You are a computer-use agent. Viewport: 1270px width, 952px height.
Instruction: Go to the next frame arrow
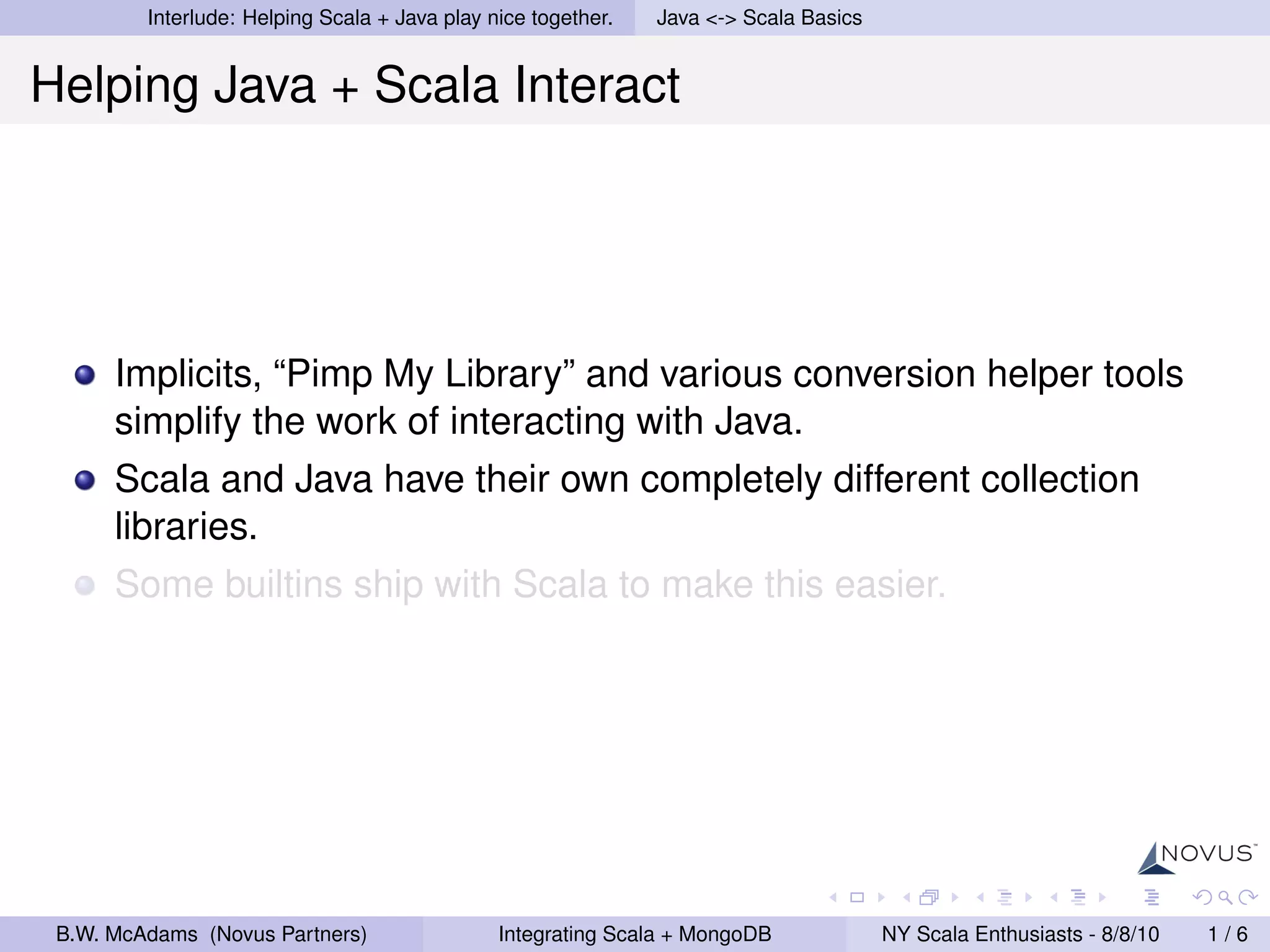click(955, 897)
